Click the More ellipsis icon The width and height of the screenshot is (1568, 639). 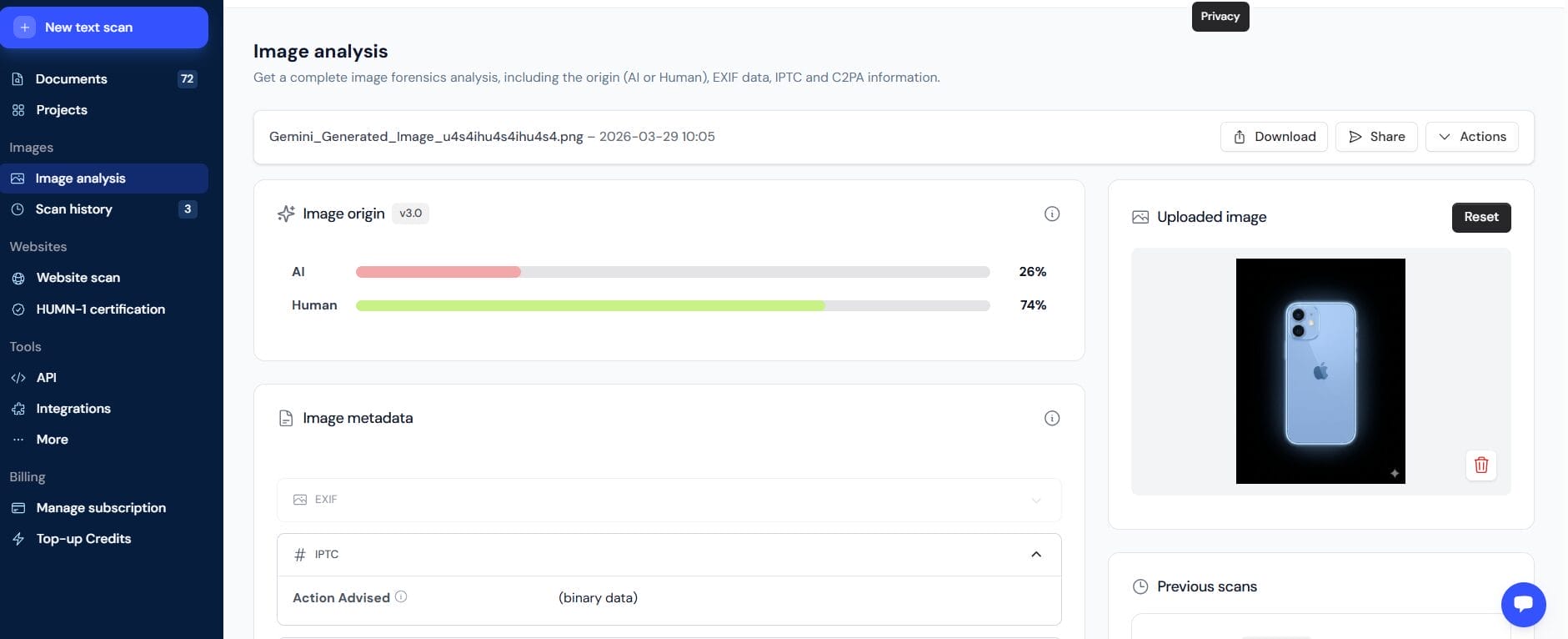pyautogui.click(x=18, y=440)
